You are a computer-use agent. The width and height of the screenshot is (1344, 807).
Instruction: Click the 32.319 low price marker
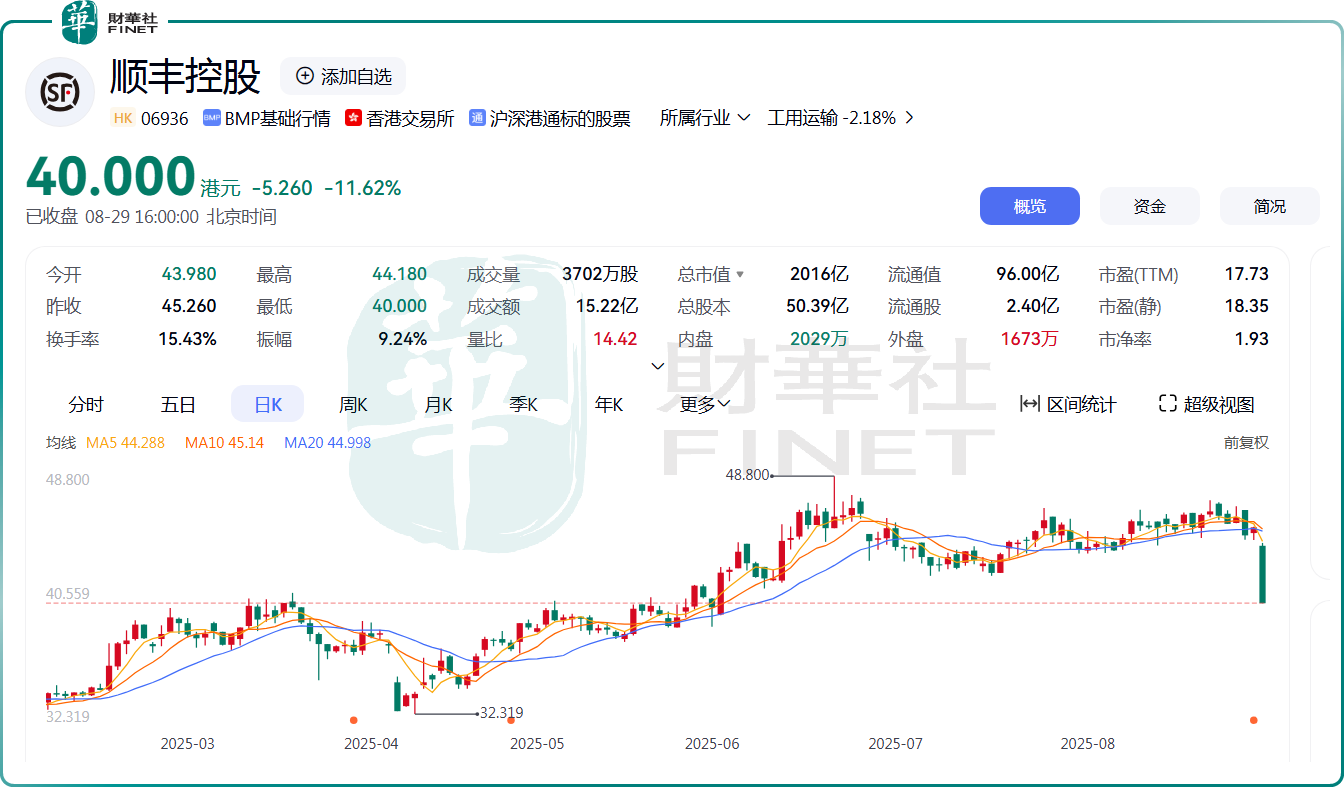coord(502,713)
